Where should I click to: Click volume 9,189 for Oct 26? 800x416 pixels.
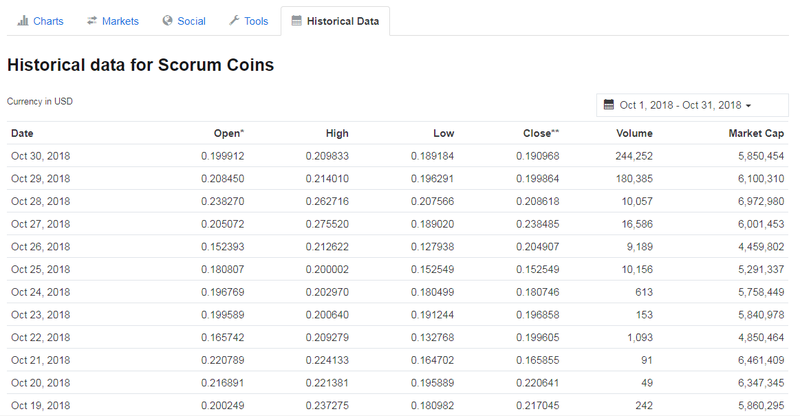pyautogui.click(x=640, y=247)
